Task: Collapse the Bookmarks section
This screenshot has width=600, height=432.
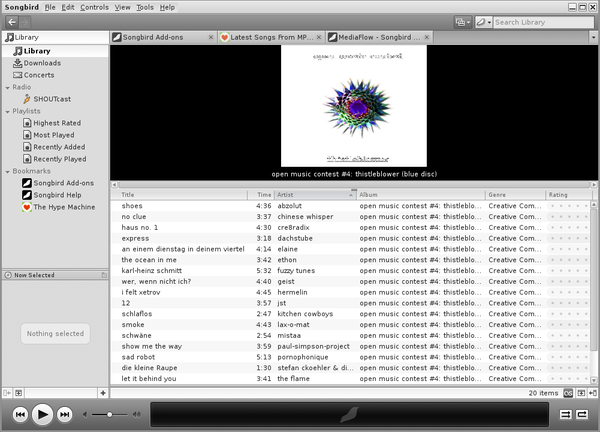Action: pyautogui.click(x=7, y=172)
